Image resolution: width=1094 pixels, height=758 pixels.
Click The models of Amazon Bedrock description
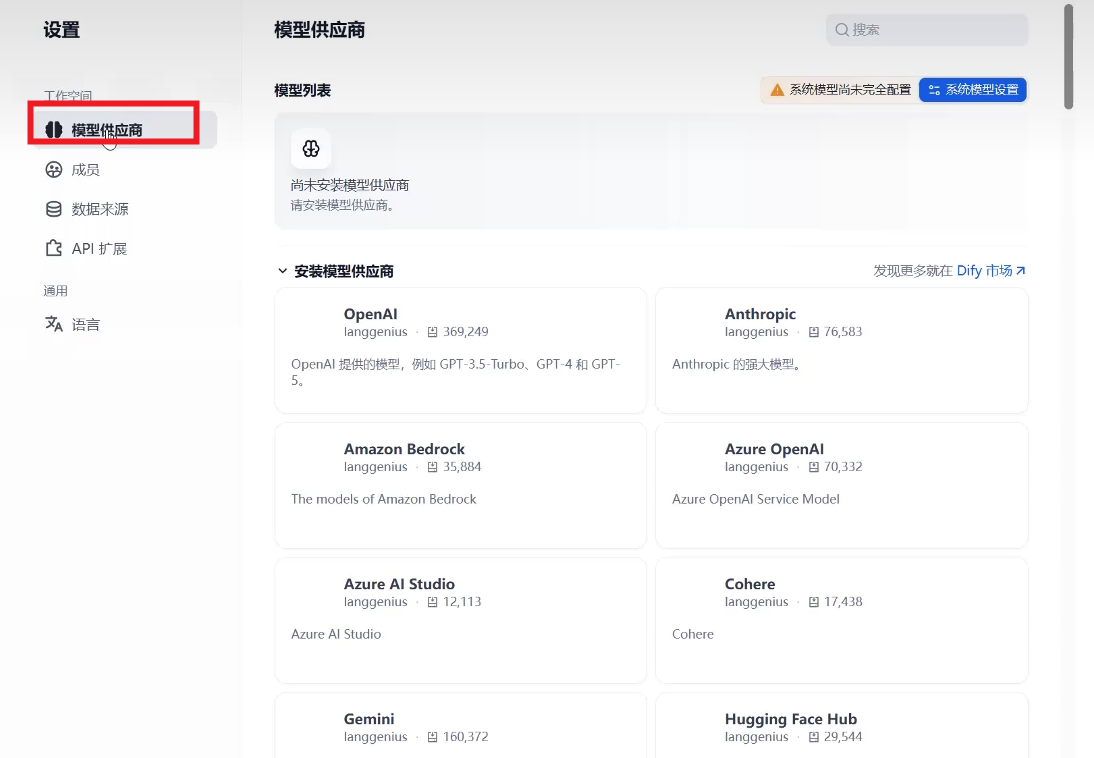pos(384,499)
